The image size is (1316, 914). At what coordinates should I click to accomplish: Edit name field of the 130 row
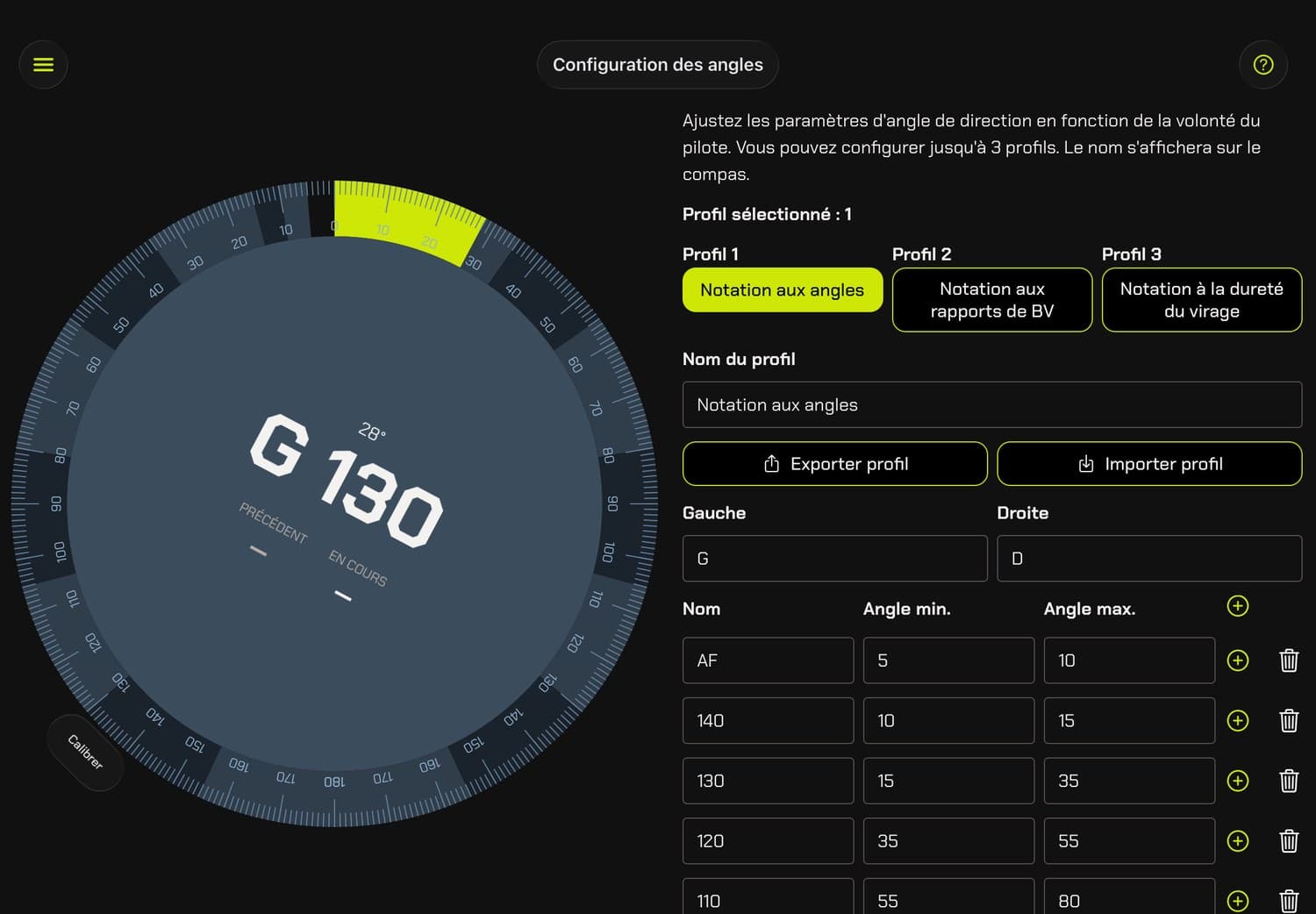pos(768,781)
